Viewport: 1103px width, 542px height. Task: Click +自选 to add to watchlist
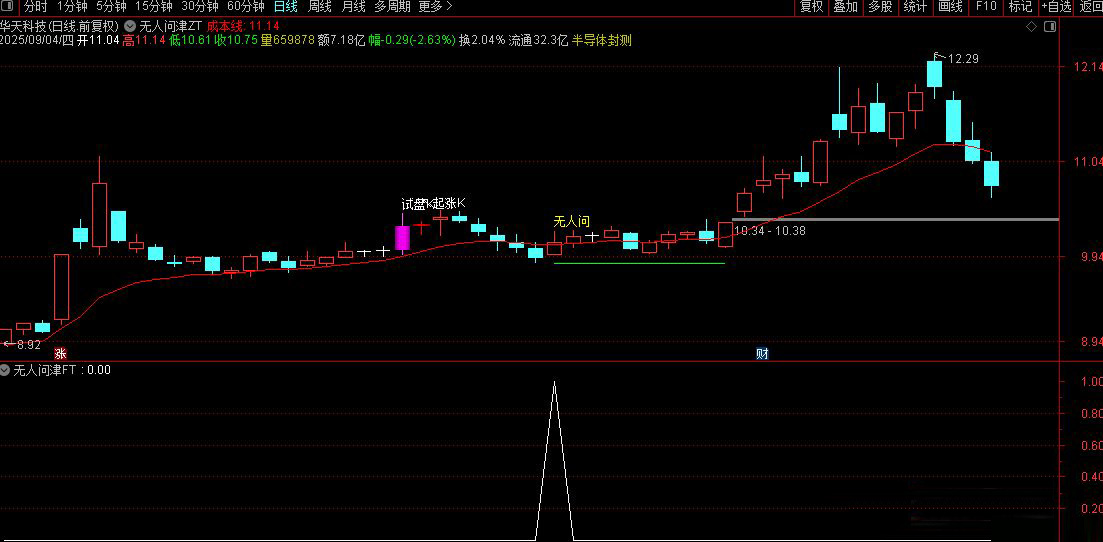pos(1056,7)
